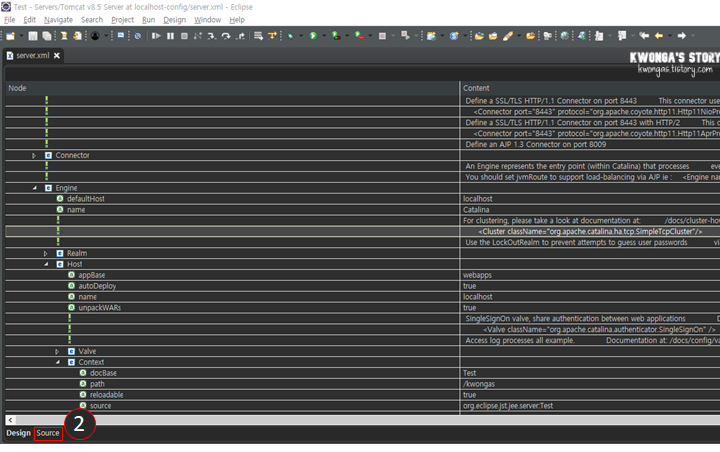Open the Back history dropdown arrow

click(x=670, y=36)
